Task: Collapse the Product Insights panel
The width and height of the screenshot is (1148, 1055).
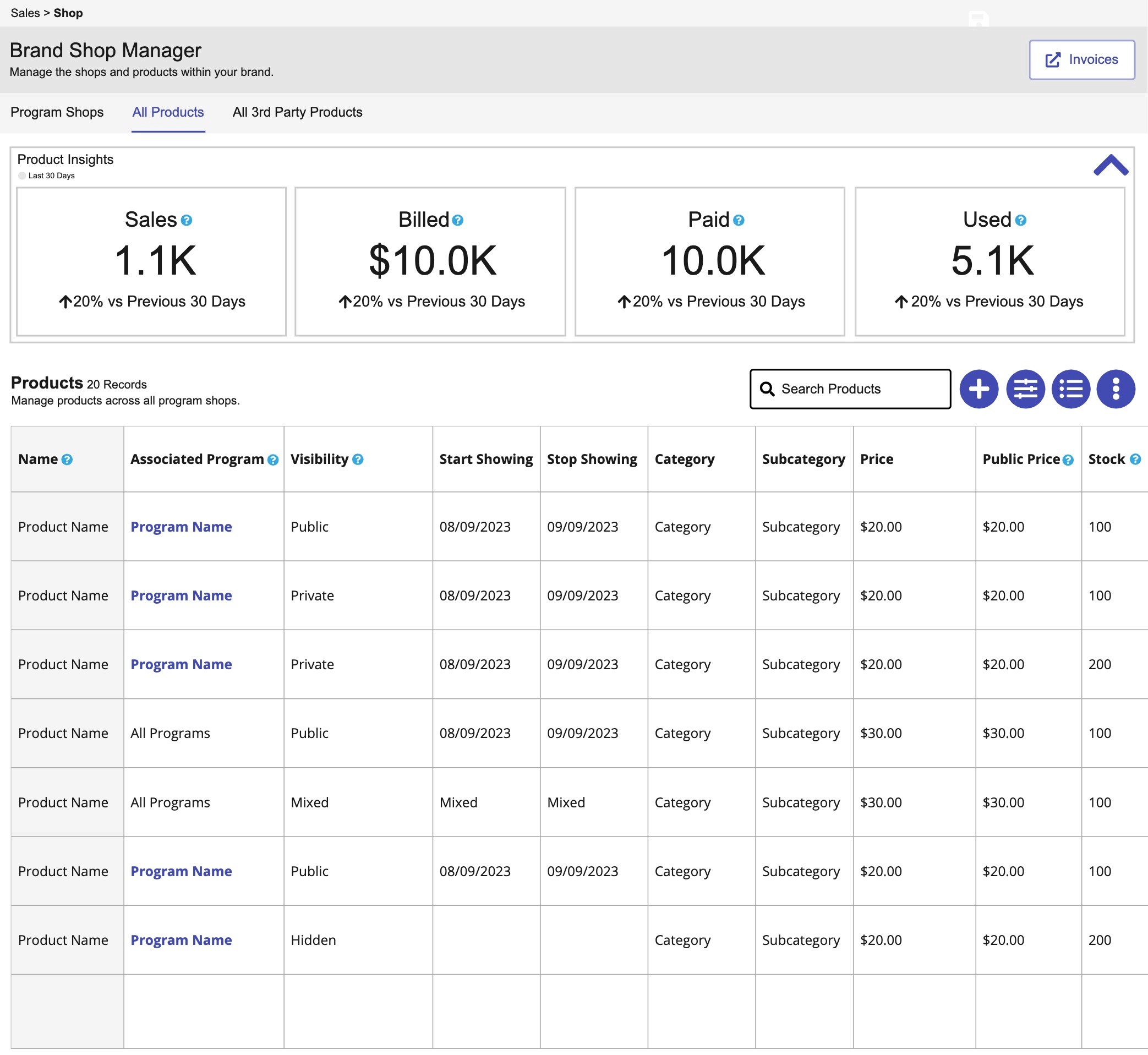Action: 1111,166
